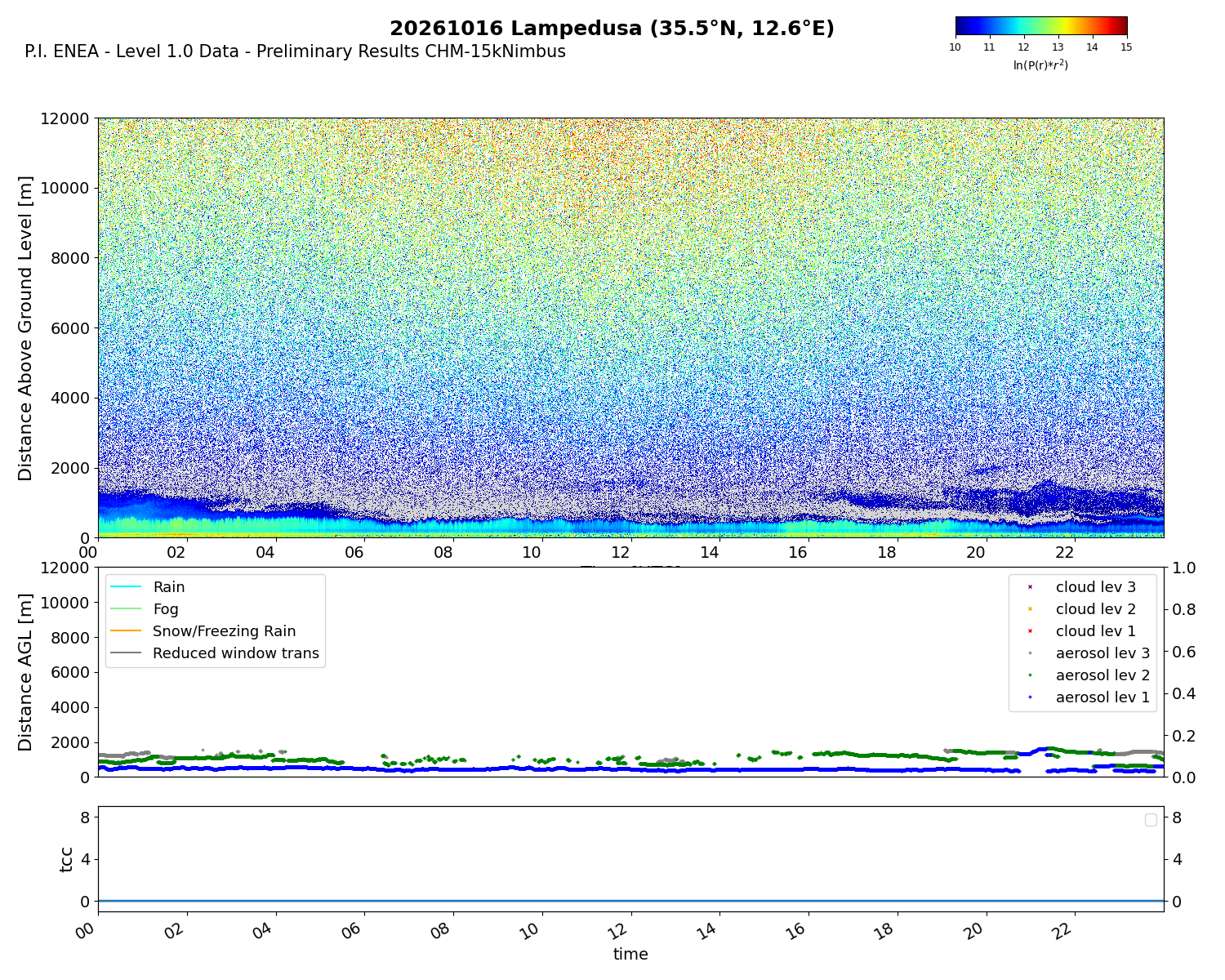Click the 'Distance Above Ground Level [m]' axis label
The image size is (1225, 980).
click(25, 327)
